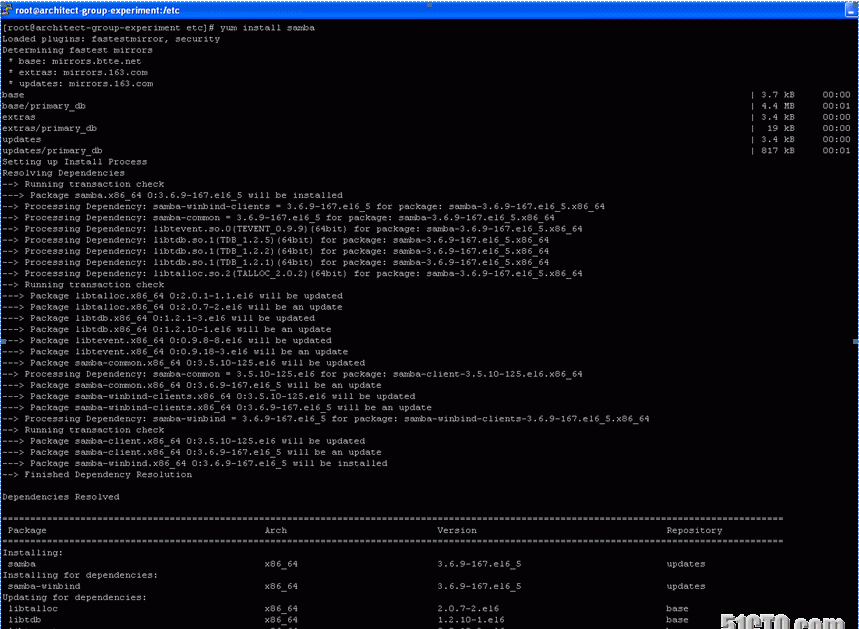Select 'Resolving Dependencies' line
The height and width of the screenshot is (629, 859).
click(64, 173)
